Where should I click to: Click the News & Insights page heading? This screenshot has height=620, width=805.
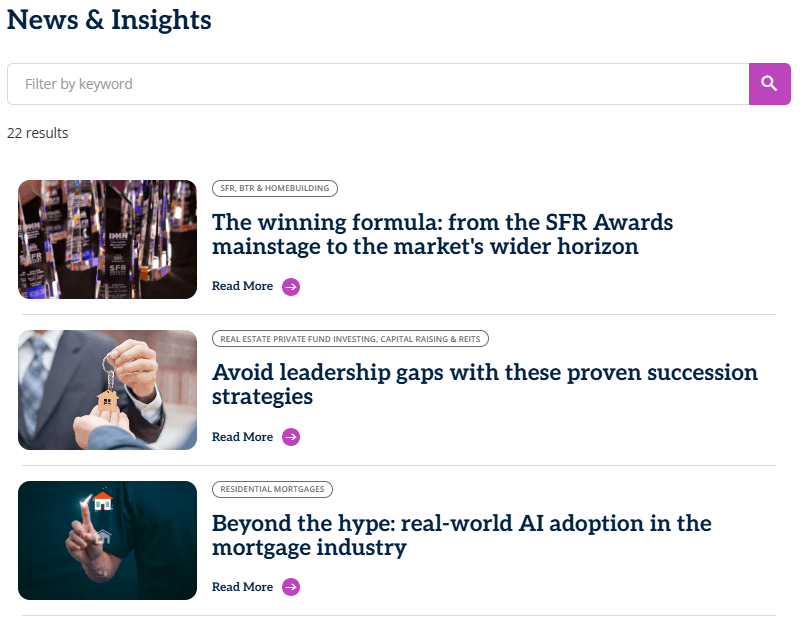point(109,19)
